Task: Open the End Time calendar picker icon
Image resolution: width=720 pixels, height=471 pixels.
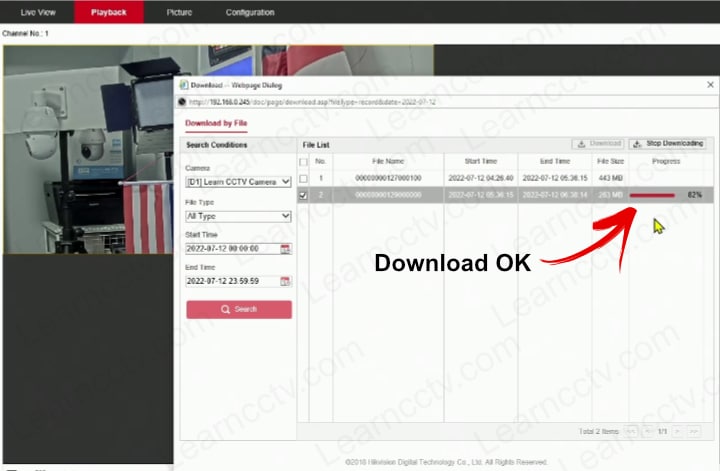Action: point(285,282)
